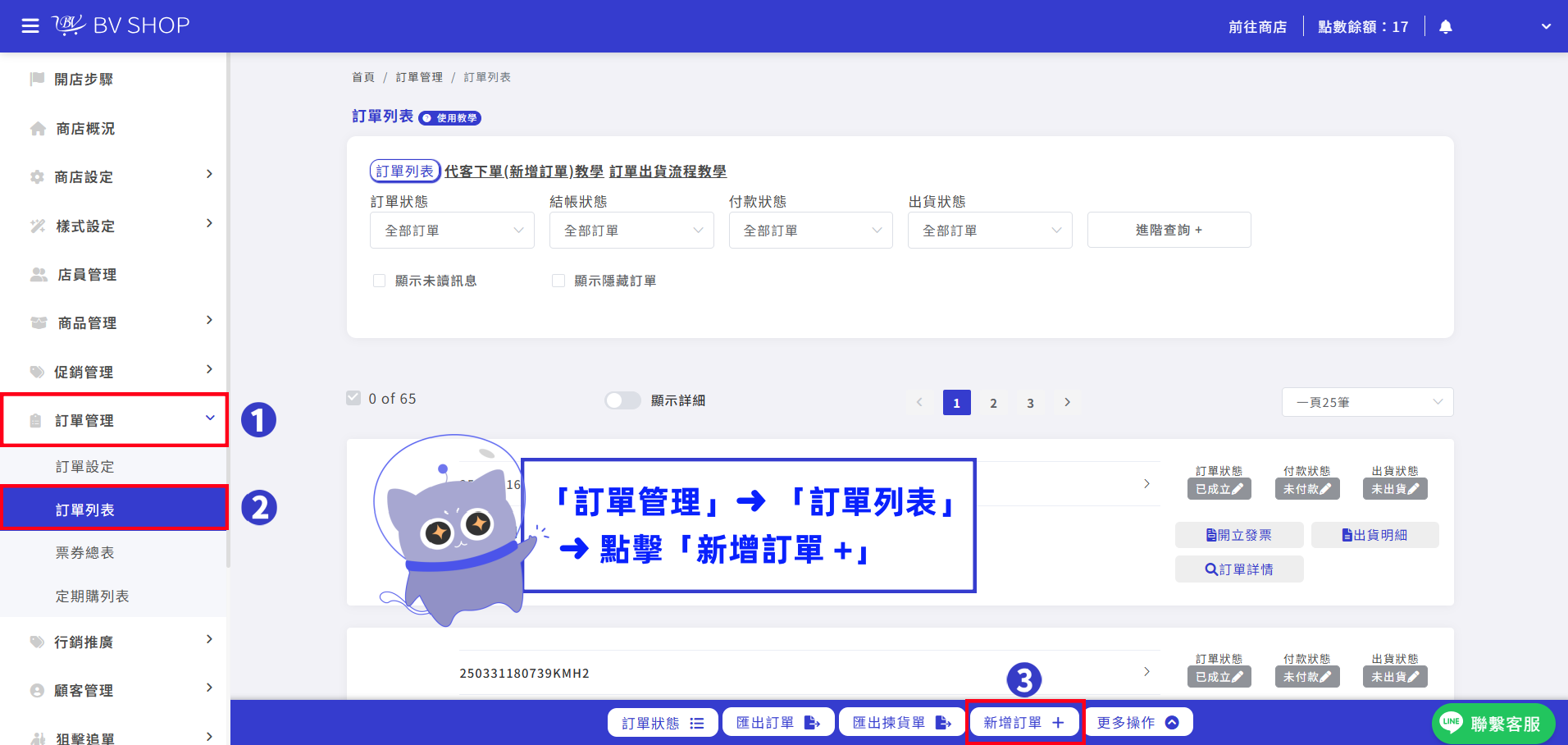Open 訂單出貨流程教學 link

click(x=668, y=171)
